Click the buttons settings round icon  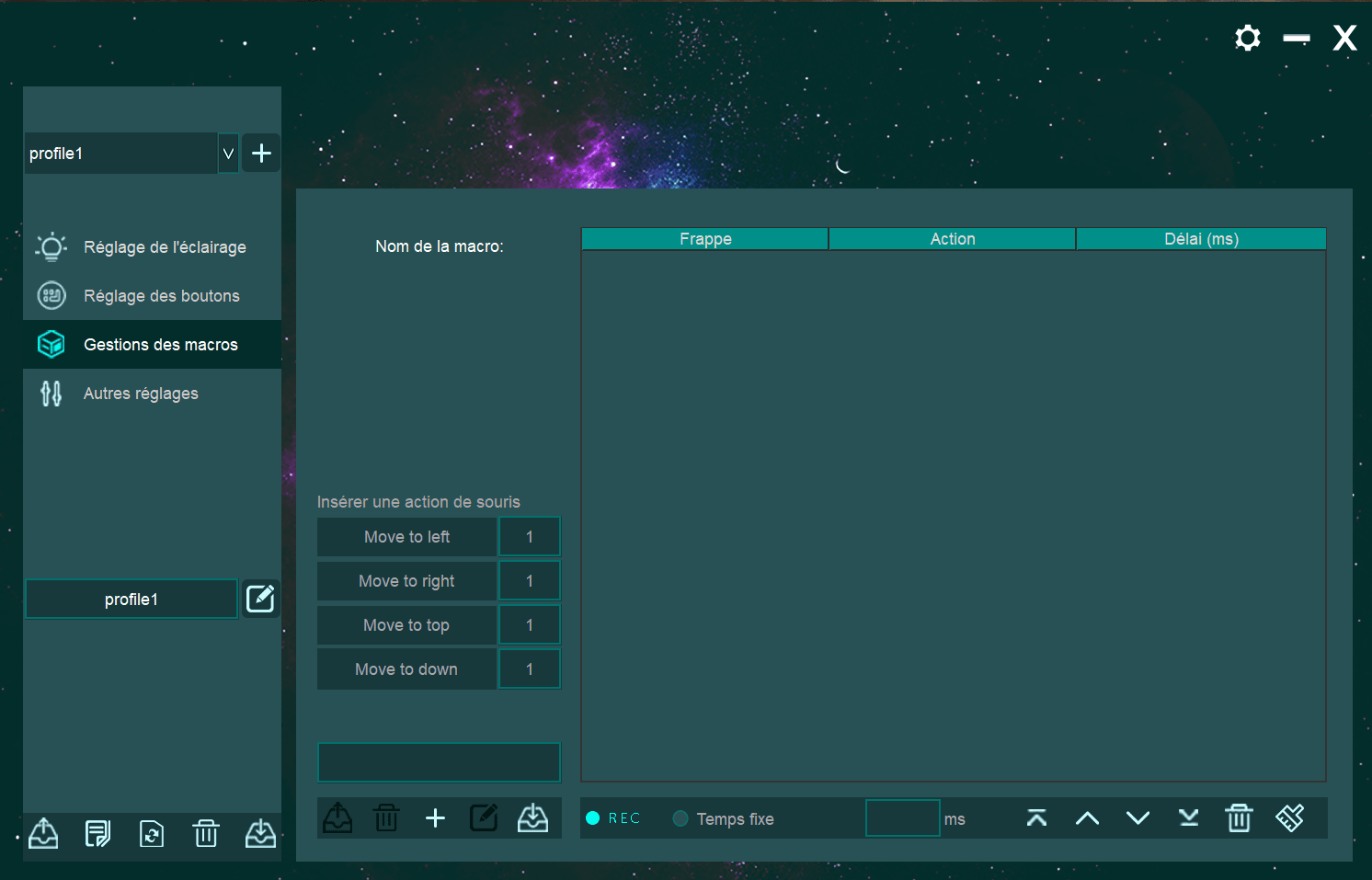(51, 295)
